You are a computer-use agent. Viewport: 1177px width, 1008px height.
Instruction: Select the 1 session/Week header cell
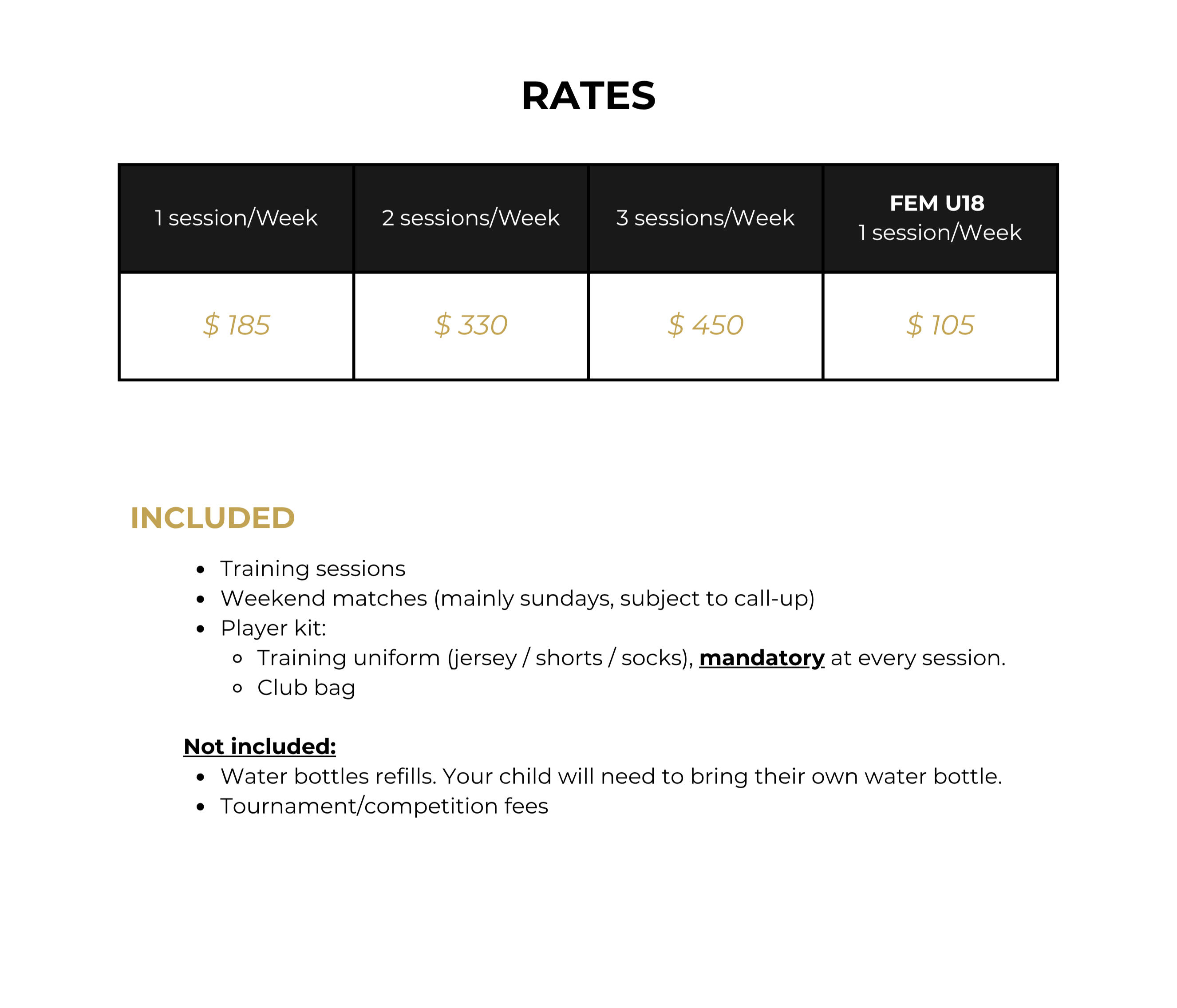(x=236, y=218)
